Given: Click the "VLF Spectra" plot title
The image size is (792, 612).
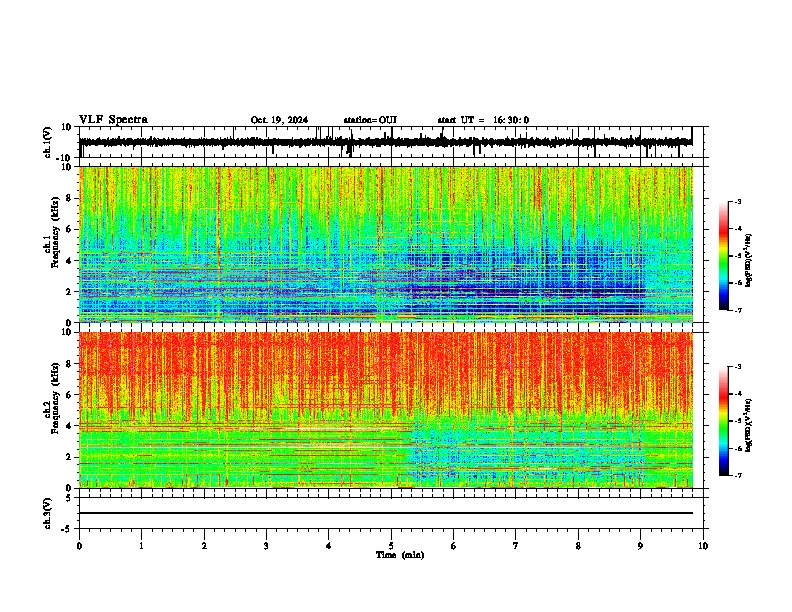Looking at the screenshot, I should coord(113,120).
